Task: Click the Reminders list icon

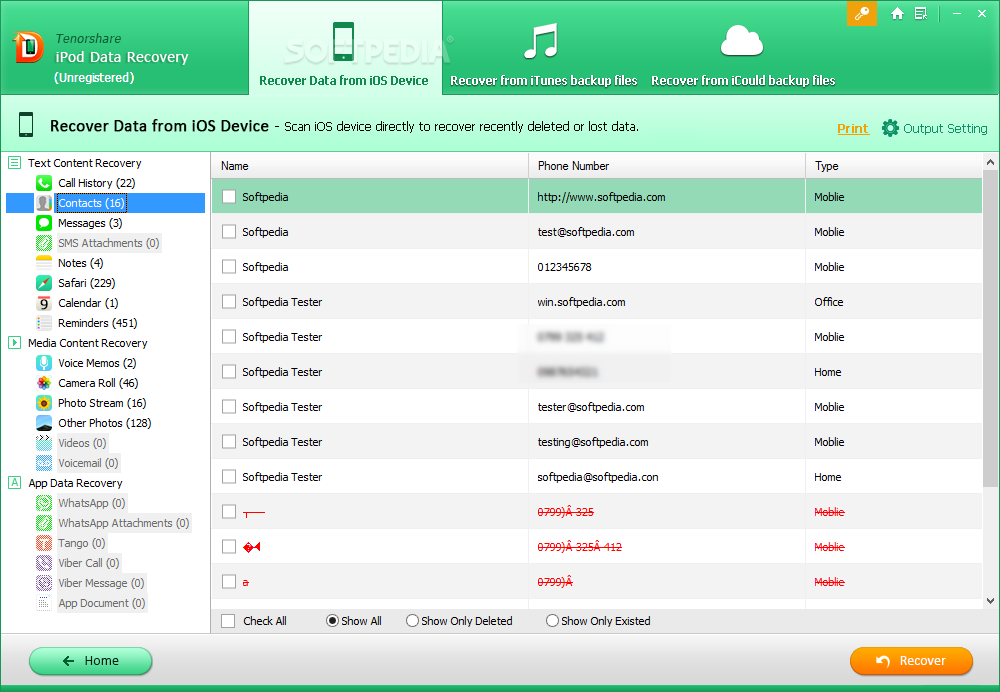Action: point(44,323)
